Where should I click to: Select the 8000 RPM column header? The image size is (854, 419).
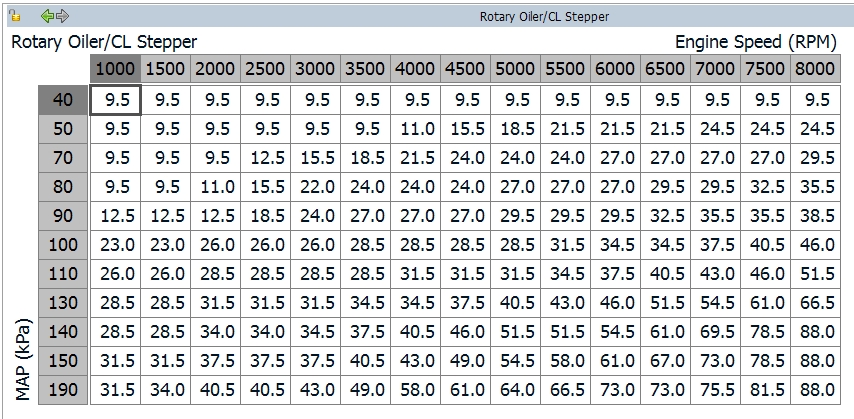[816, 69]
